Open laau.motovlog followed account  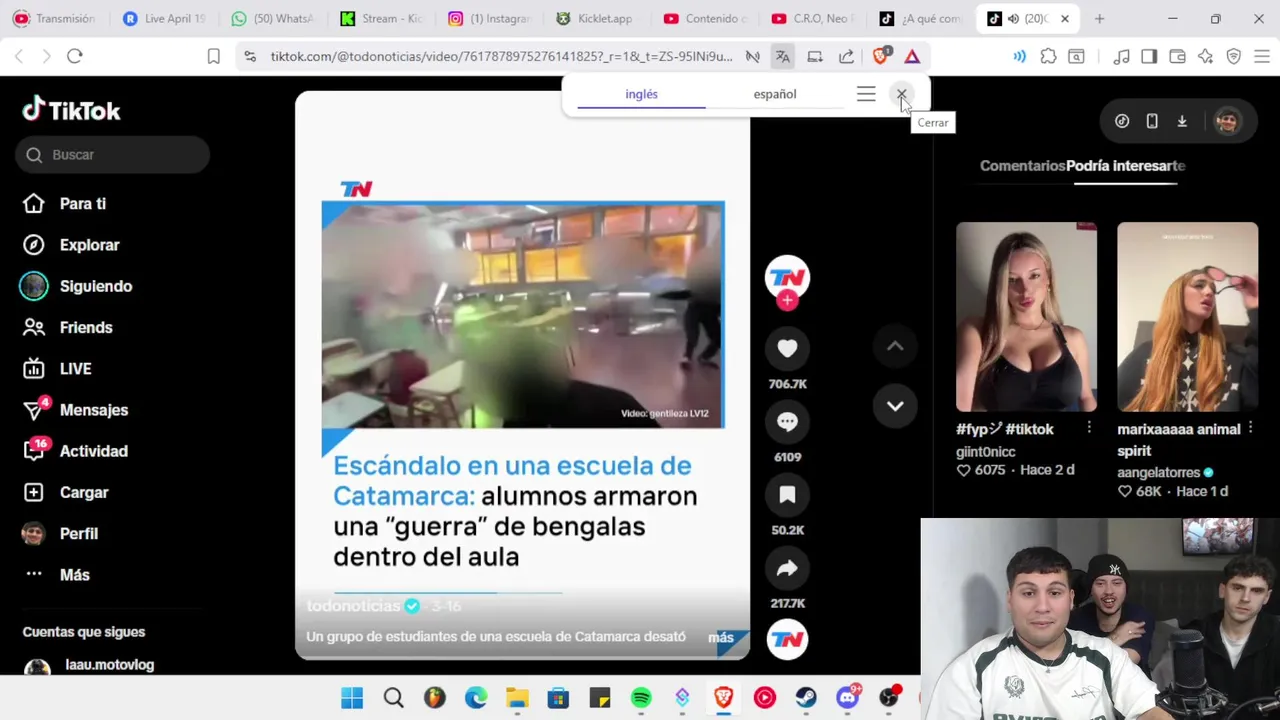pos(109,665)
